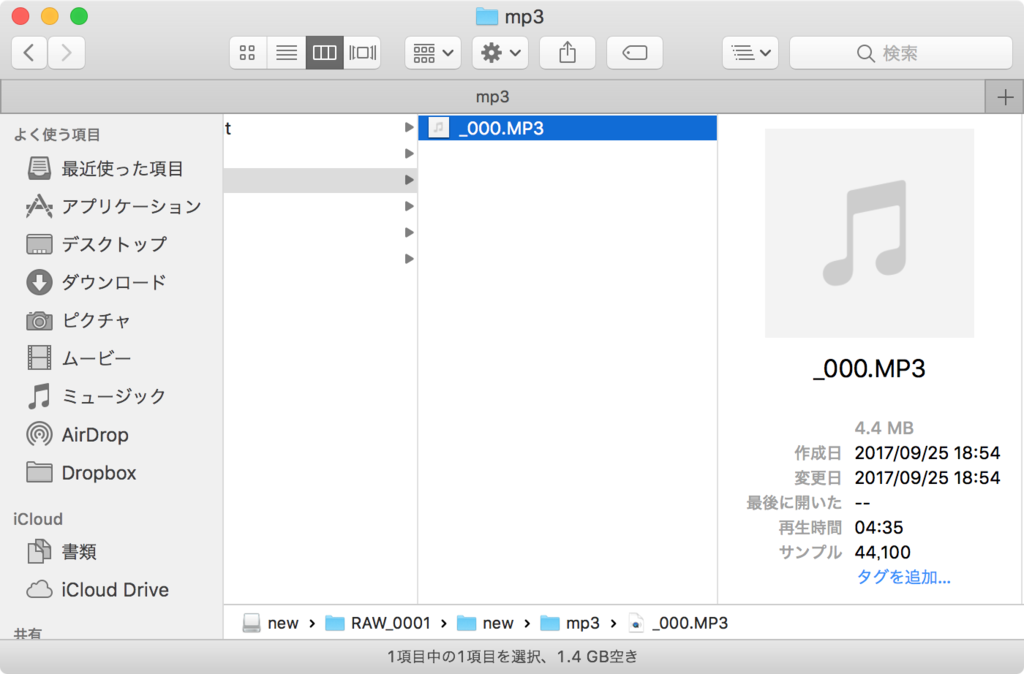1024x674 pixels.
Task: Switch to Cover Flow view
Action: tap(362, 52)
